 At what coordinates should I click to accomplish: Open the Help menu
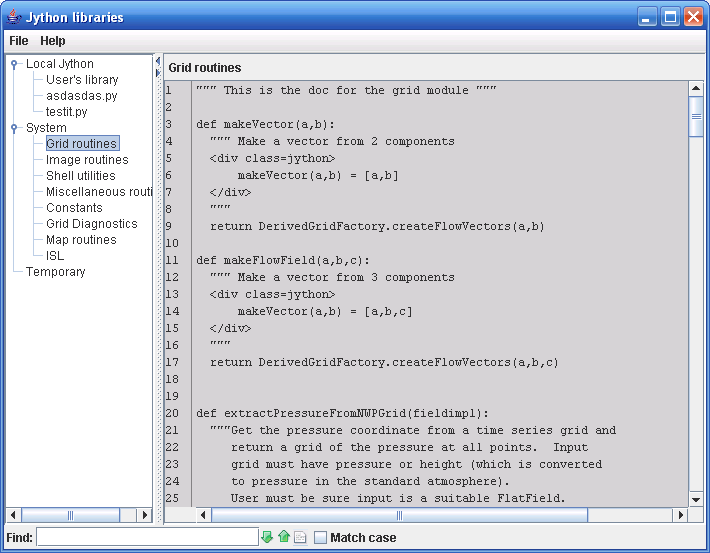[x=53, y=41]
